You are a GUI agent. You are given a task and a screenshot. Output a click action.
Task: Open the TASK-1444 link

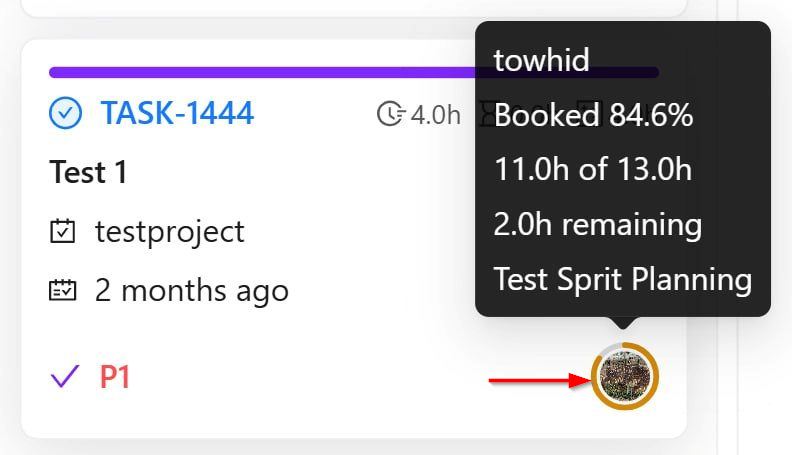click(x=177, y=114)
